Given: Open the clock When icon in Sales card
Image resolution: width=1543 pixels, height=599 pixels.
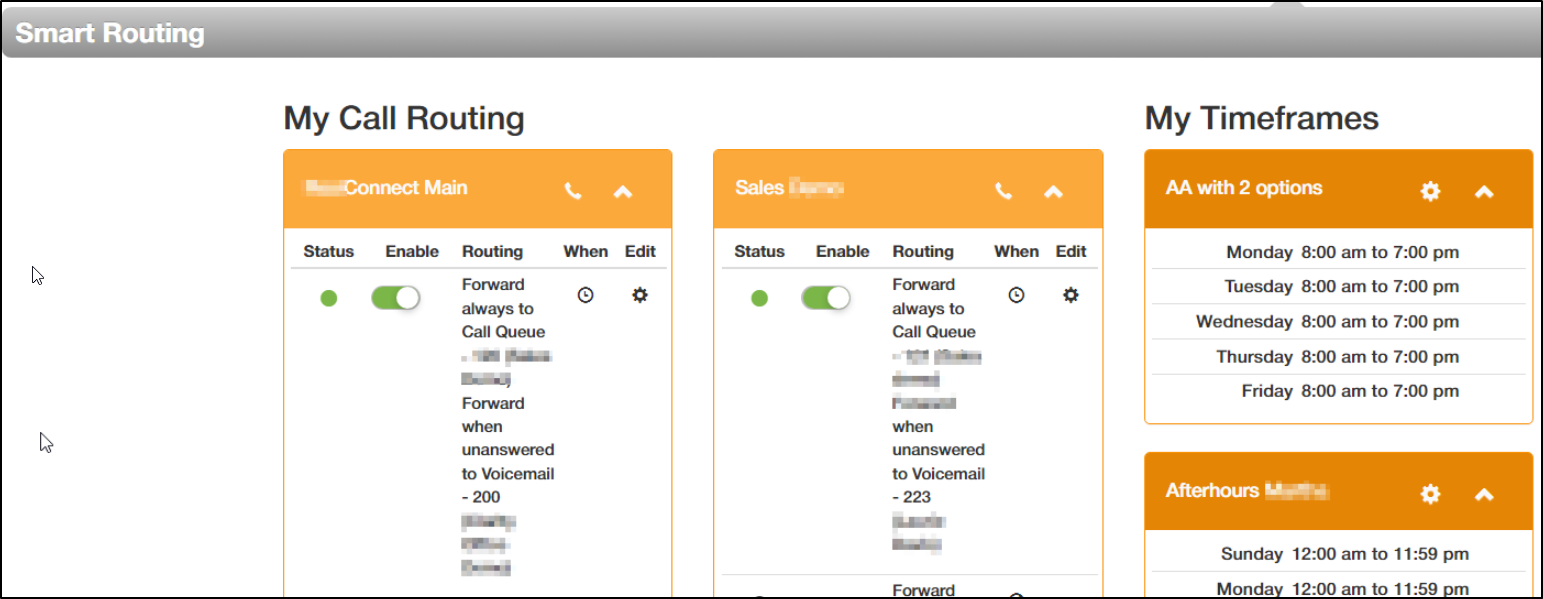Looking at the screenshot, I should point(1016,295).
